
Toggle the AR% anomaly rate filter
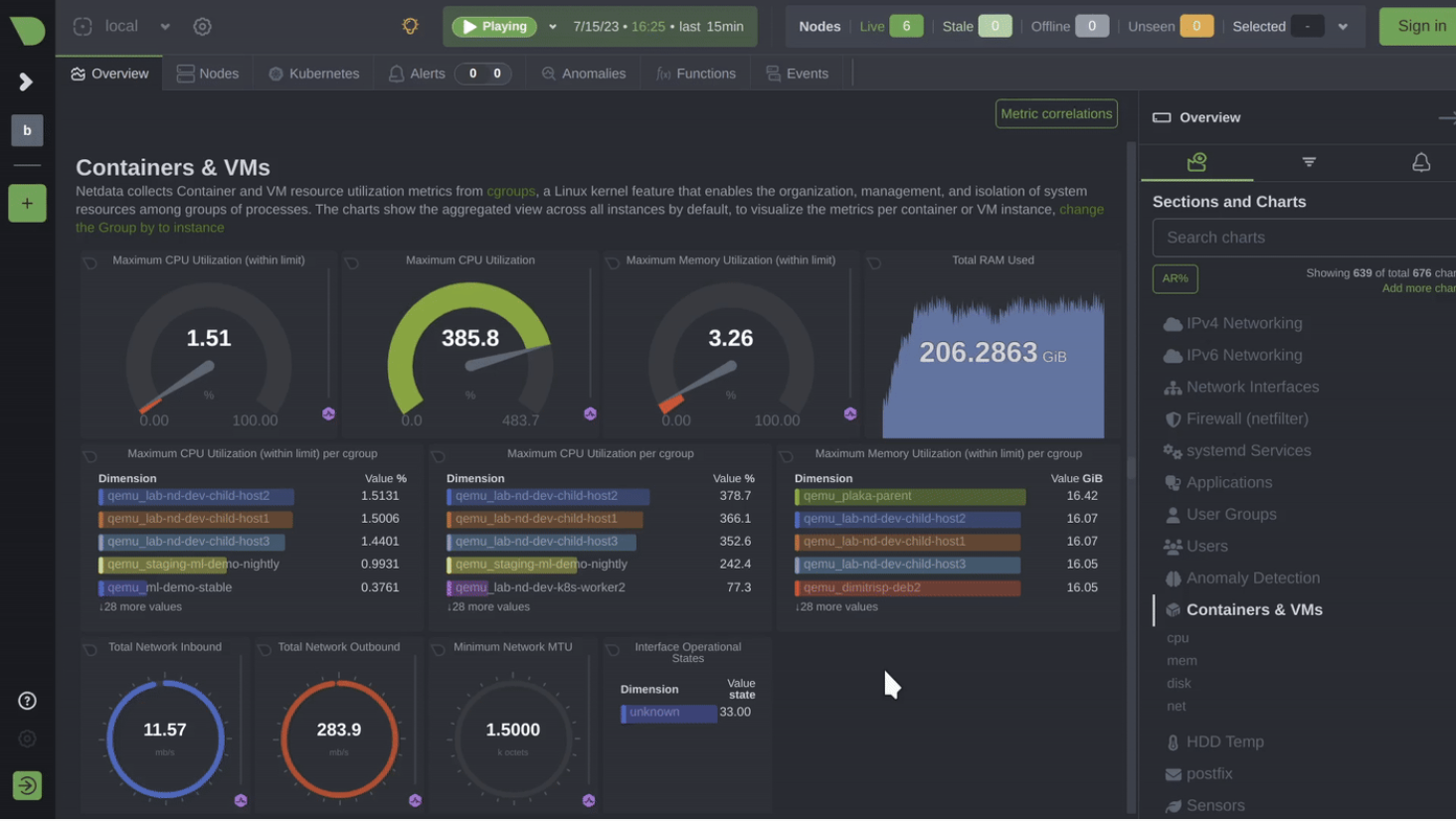(x=1175, y=278)
